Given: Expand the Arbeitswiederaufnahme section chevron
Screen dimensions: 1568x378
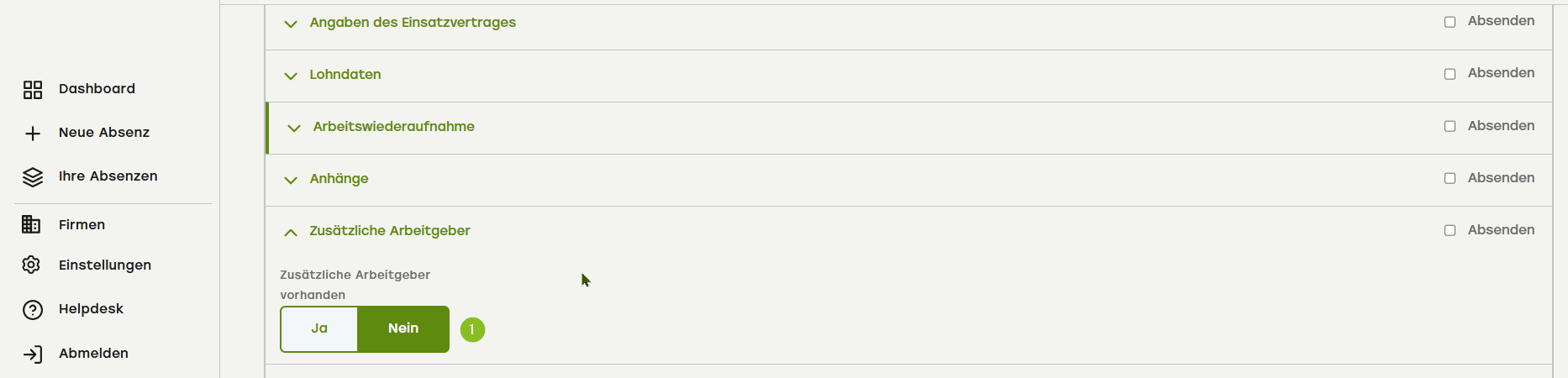Looking at the screenshot, I should 294,128.
